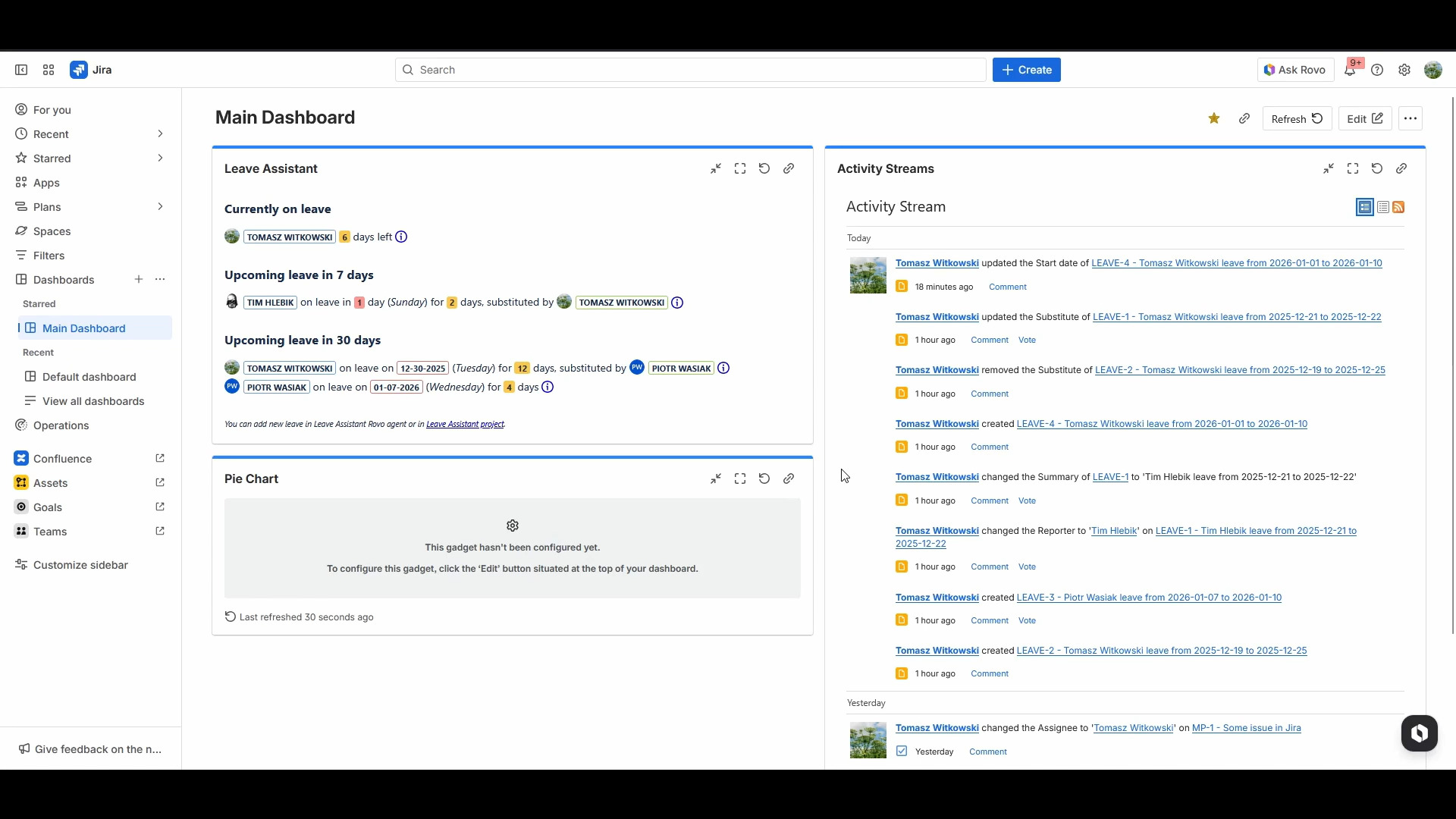The height and width of the screenshot is (819, 1456).
Task: Unstar the Main Dashboard
Action: click(x=1214, y=118)
